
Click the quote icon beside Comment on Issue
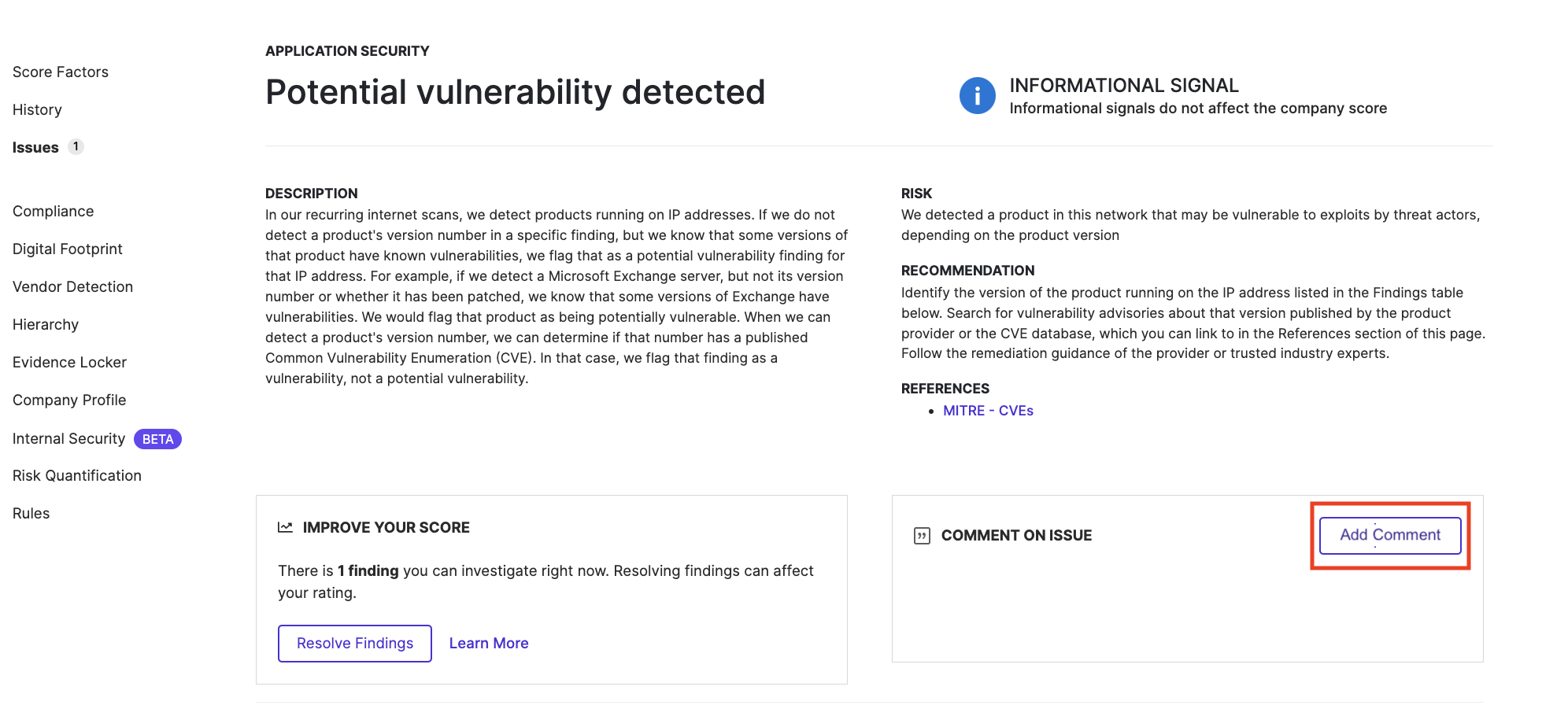pyautogui.click(x=922, y=536)
